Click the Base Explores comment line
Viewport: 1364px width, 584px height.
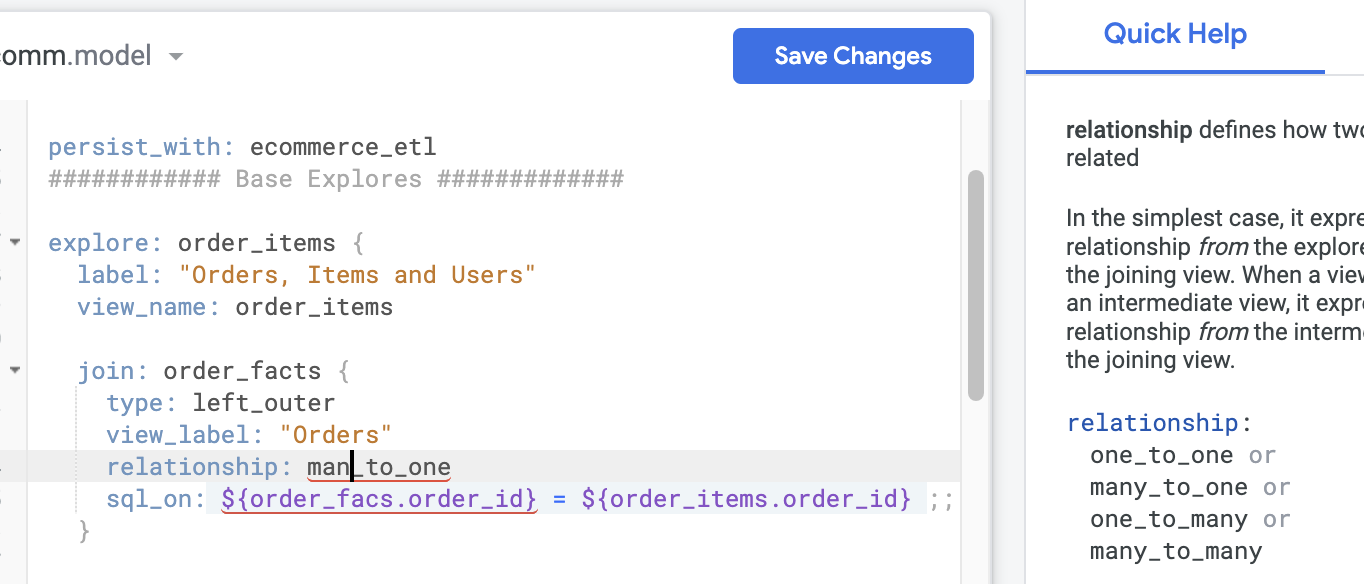tap(336, 179)
